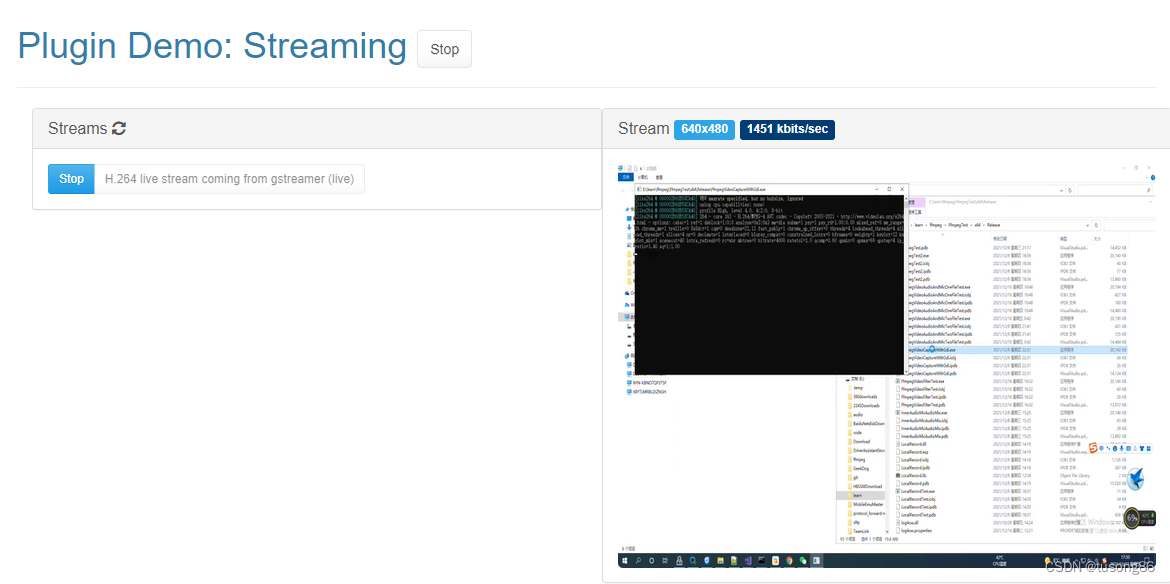Expand the Release breadcrumb chevron

[1002, 225]
